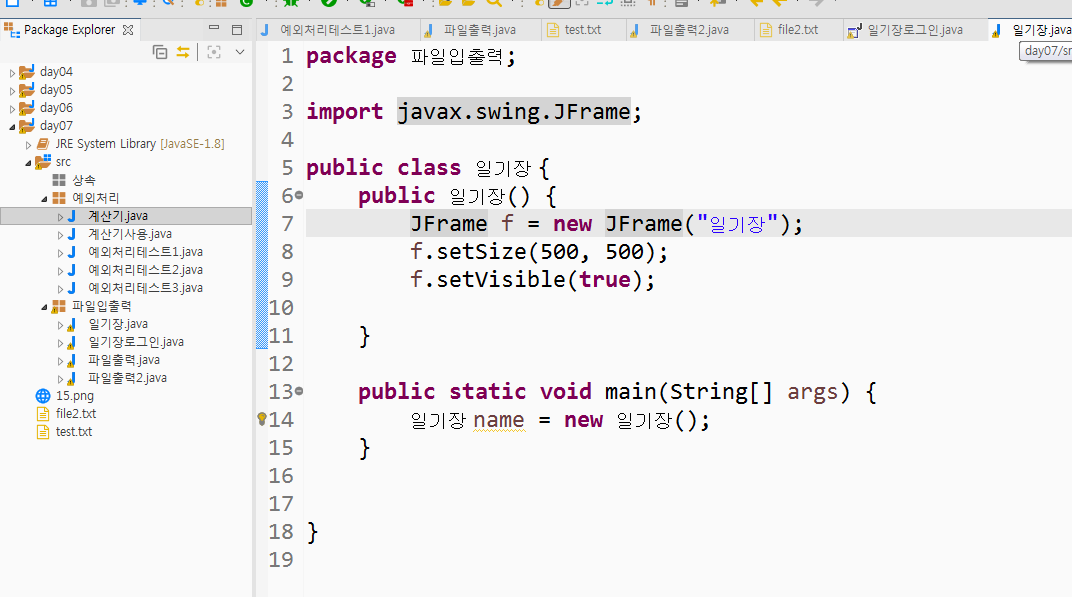The image size is (1072, 597).
Task: Select the day05 project folder icon
Action: pos(27,90)
